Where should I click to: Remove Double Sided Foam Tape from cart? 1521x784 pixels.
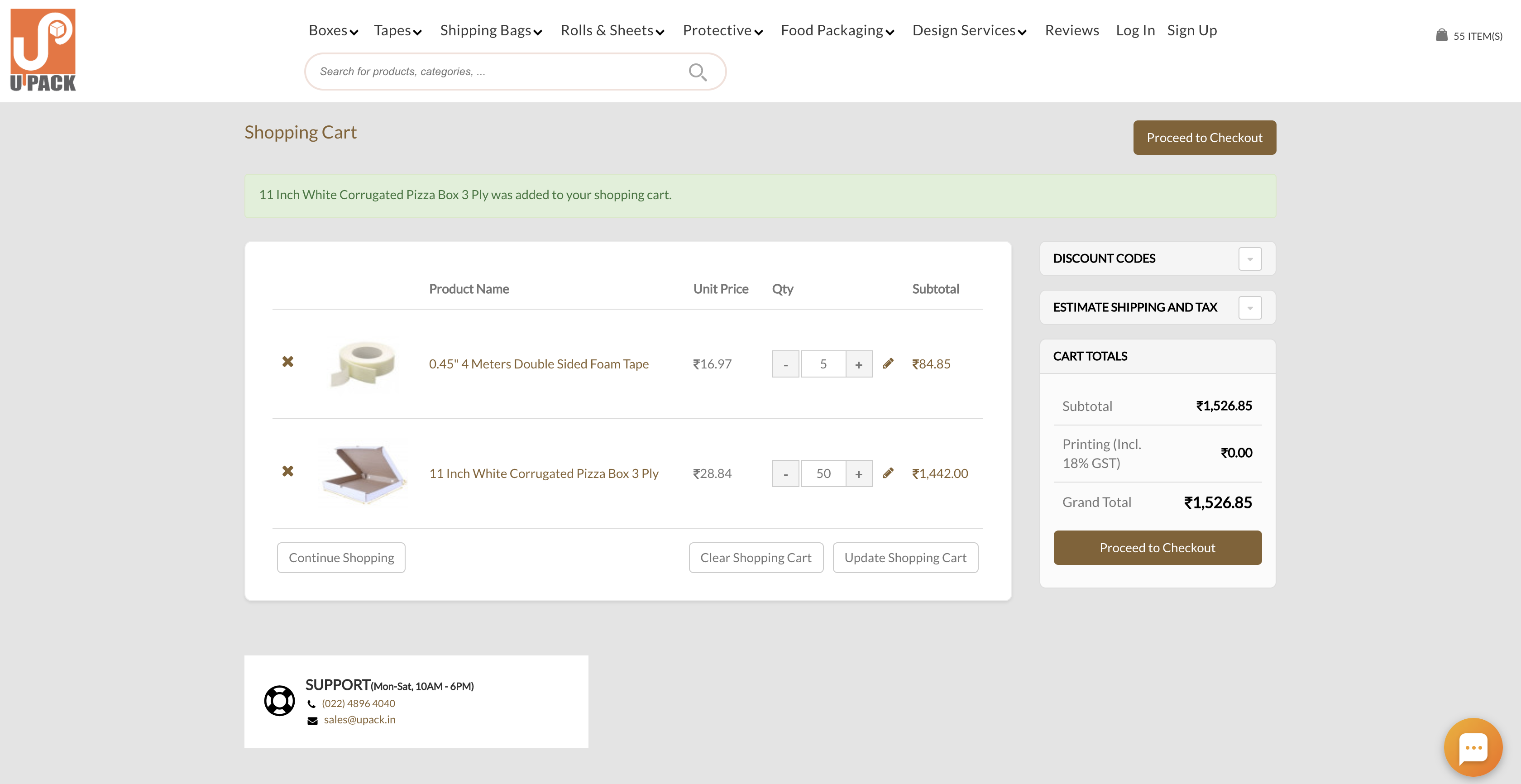coord(287,362)
